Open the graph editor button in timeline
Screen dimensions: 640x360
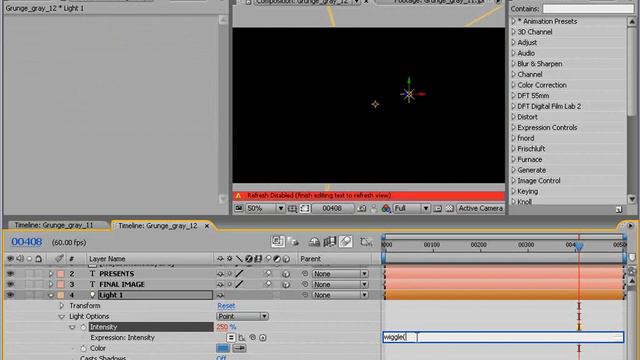click(x=366, y=242)
